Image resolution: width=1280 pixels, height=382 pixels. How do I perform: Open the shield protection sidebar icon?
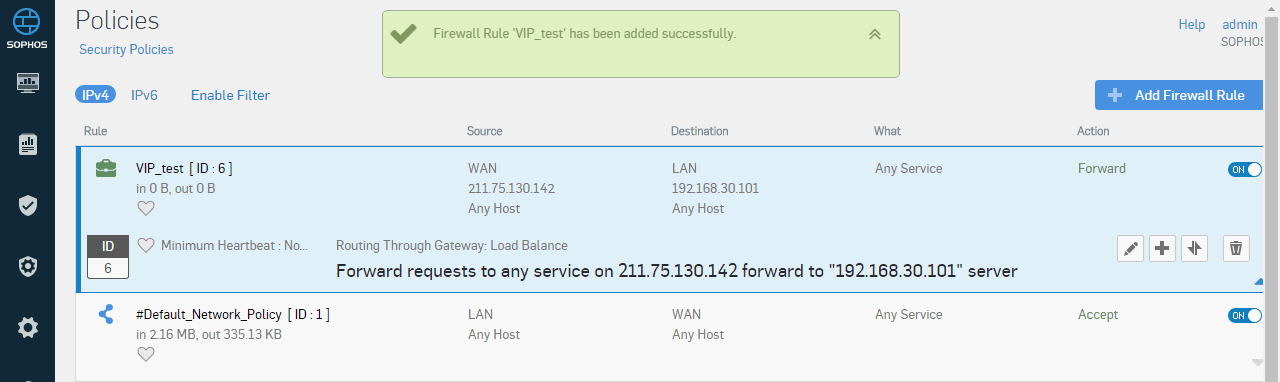point(28,206)
